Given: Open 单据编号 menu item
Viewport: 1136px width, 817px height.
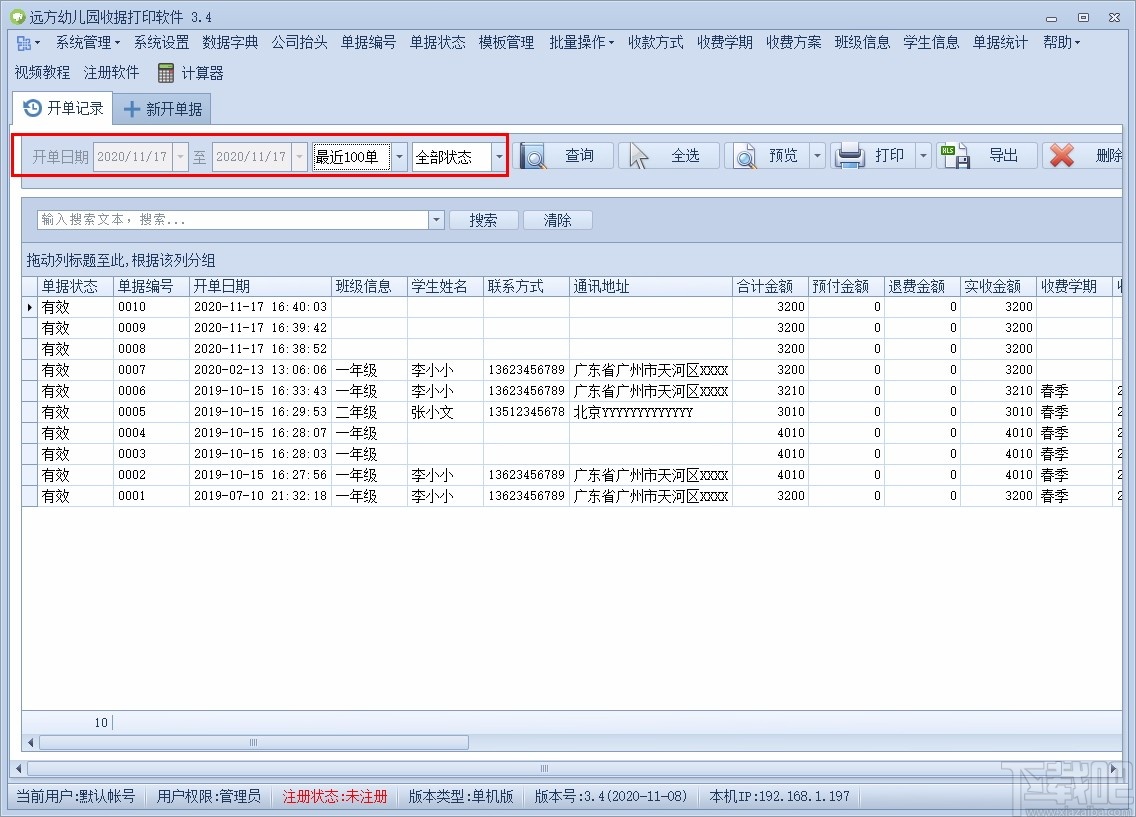Looking at the screenshot, I should pyautogui.click(x=369, y=43).
